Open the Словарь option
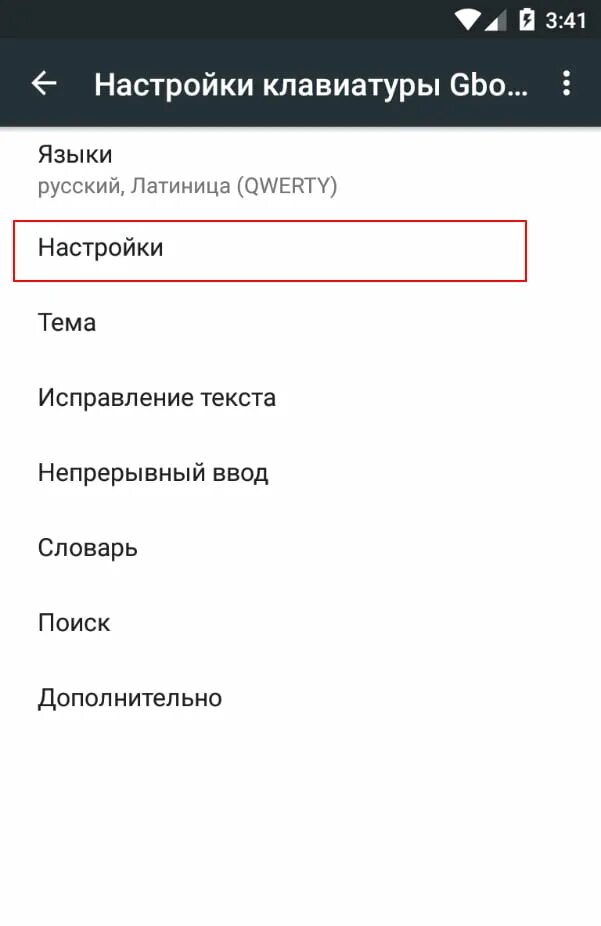This screenshot has width=601, height=926. click(300, 547)
